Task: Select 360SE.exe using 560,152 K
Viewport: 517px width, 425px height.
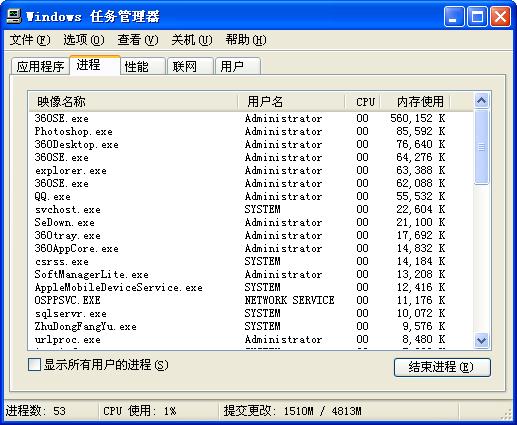Action: 251,118
